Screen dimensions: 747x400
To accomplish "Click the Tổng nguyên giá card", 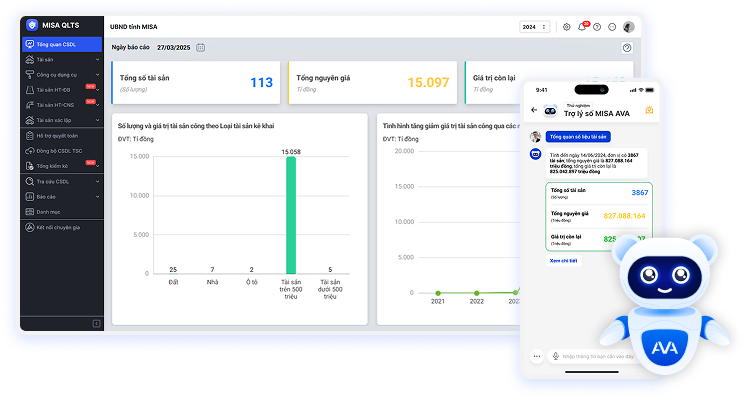I will (373, 82).
